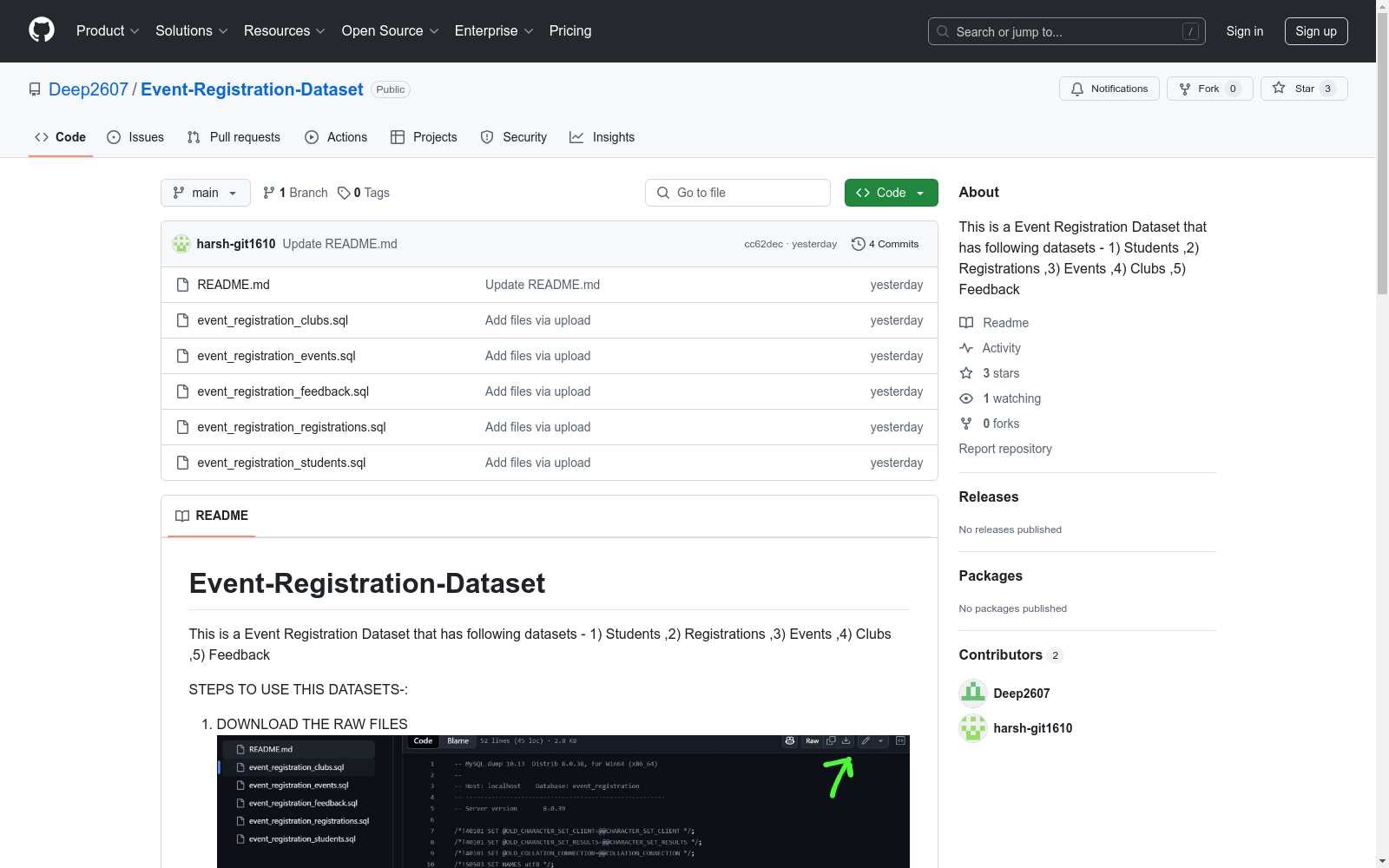Viewport: 1389px width, 868px height.
Task: Switch to the Code tab
Action: pos(61,137)
